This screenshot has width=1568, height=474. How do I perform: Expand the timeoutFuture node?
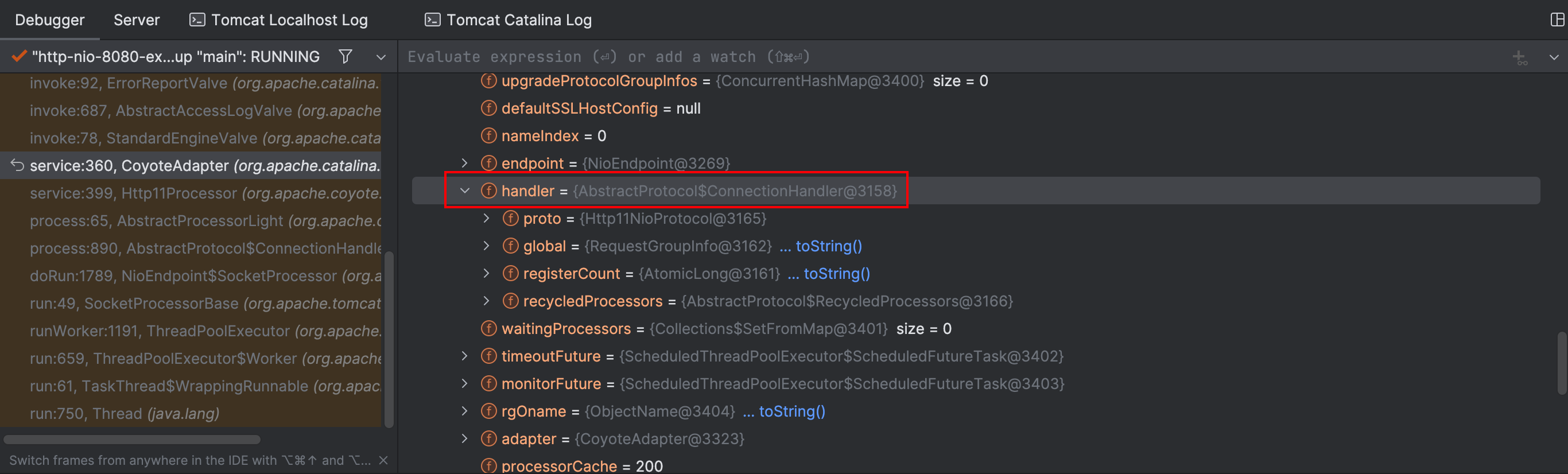point(464,356)
